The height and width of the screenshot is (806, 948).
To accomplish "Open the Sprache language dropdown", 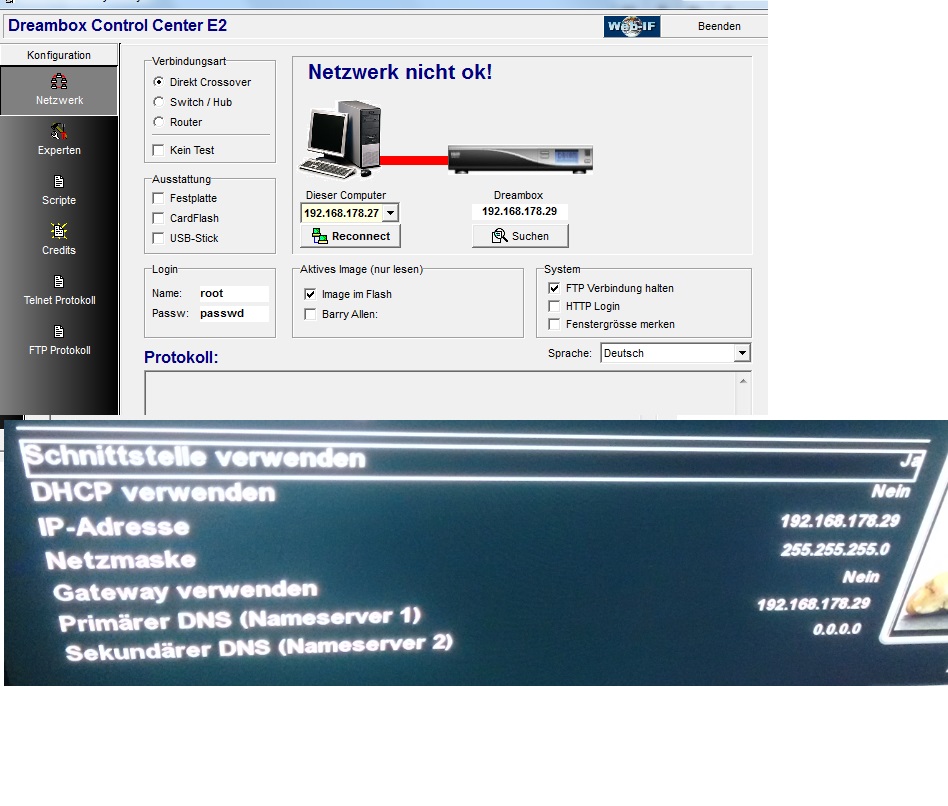I will click(742, 353).
